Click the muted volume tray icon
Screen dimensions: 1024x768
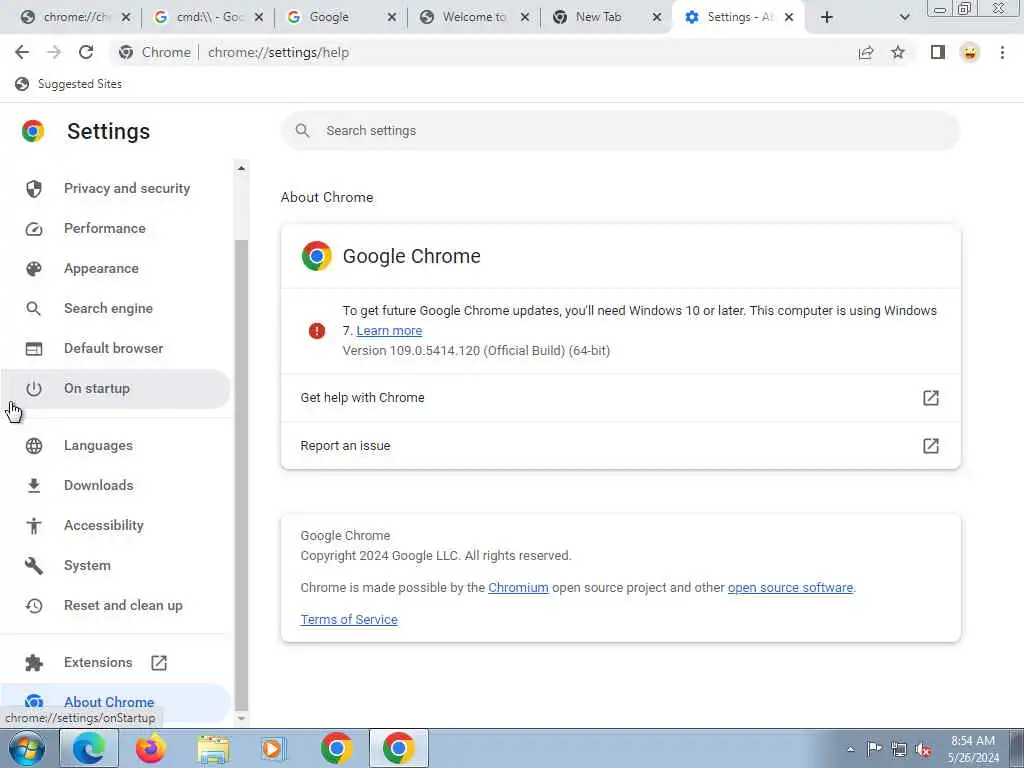click(x=923, y=749)
